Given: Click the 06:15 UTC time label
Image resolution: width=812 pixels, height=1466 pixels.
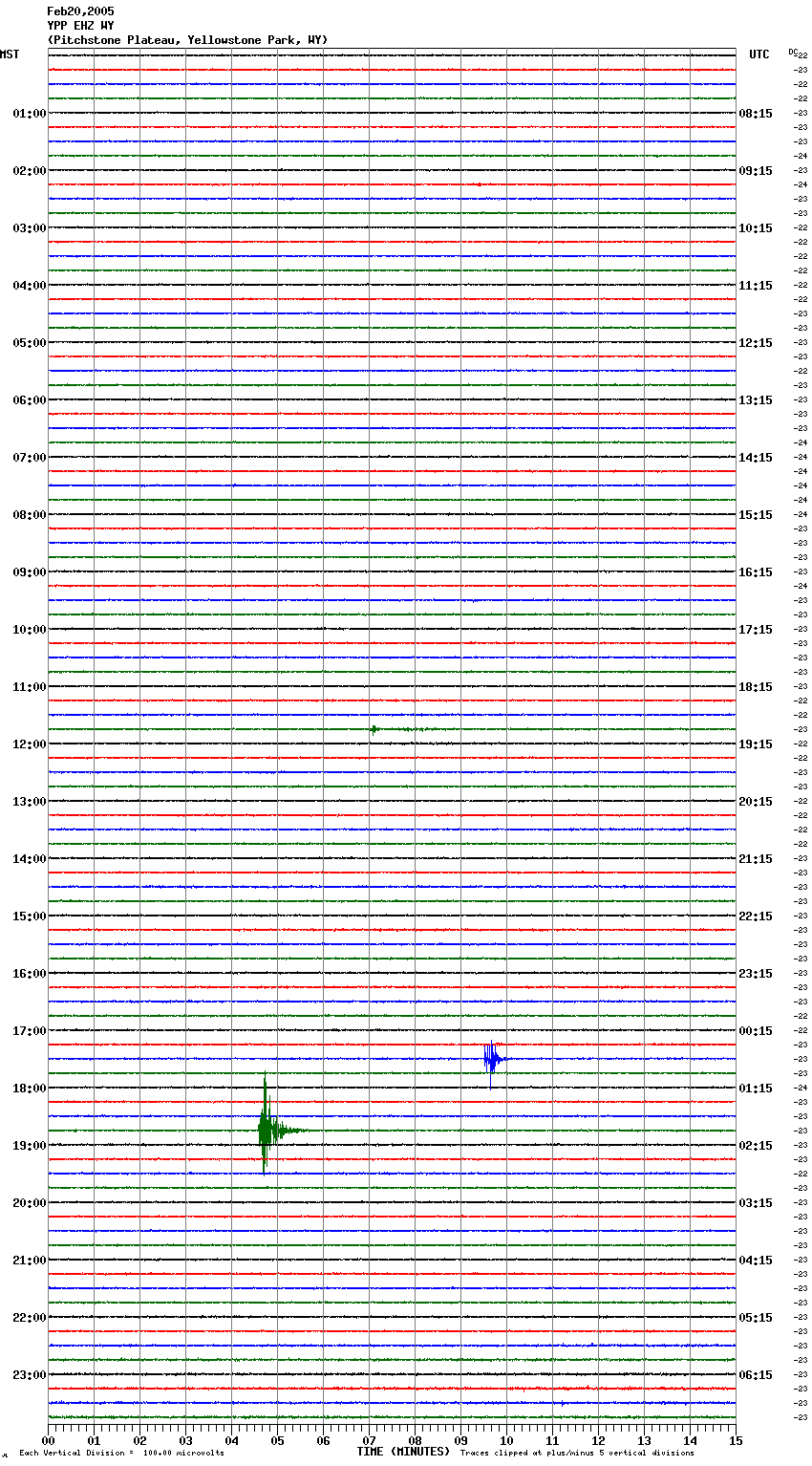Looking at the screenshot, I should pos(756,1374).
